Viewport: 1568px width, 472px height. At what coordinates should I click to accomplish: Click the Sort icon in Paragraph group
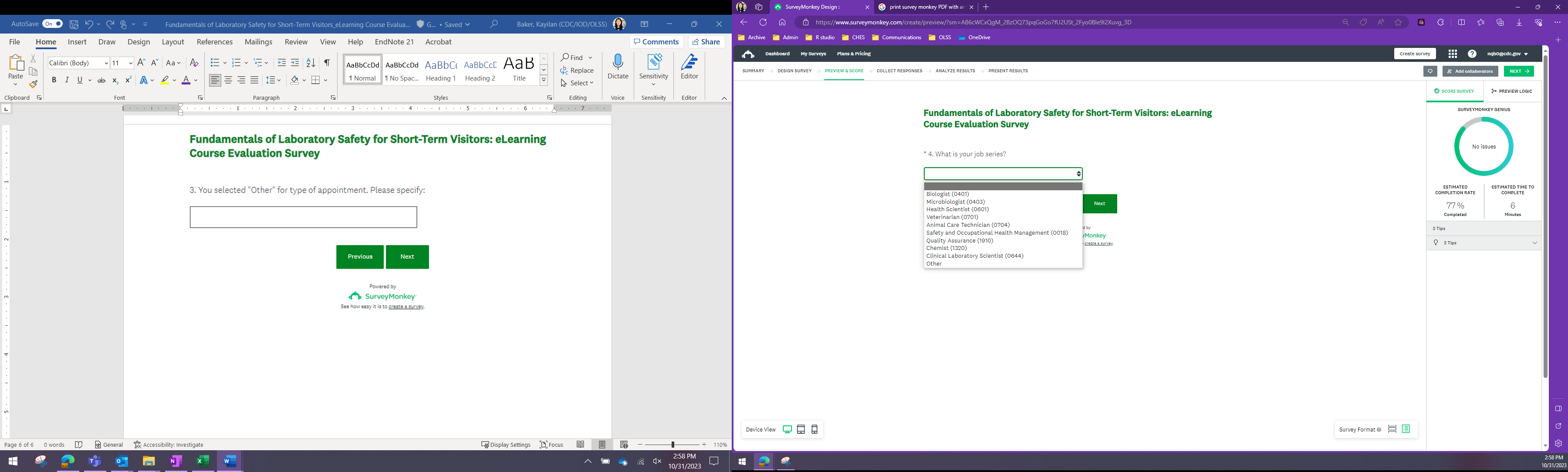311,63
